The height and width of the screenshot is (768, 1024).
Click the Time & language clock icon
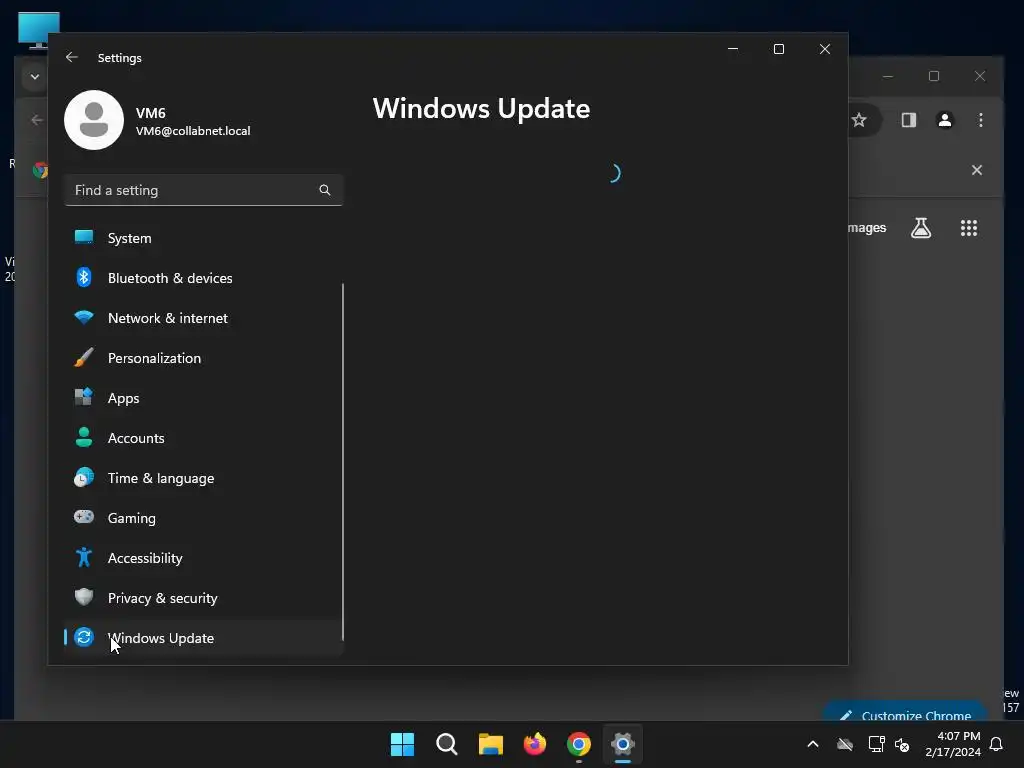click(84, 477)
